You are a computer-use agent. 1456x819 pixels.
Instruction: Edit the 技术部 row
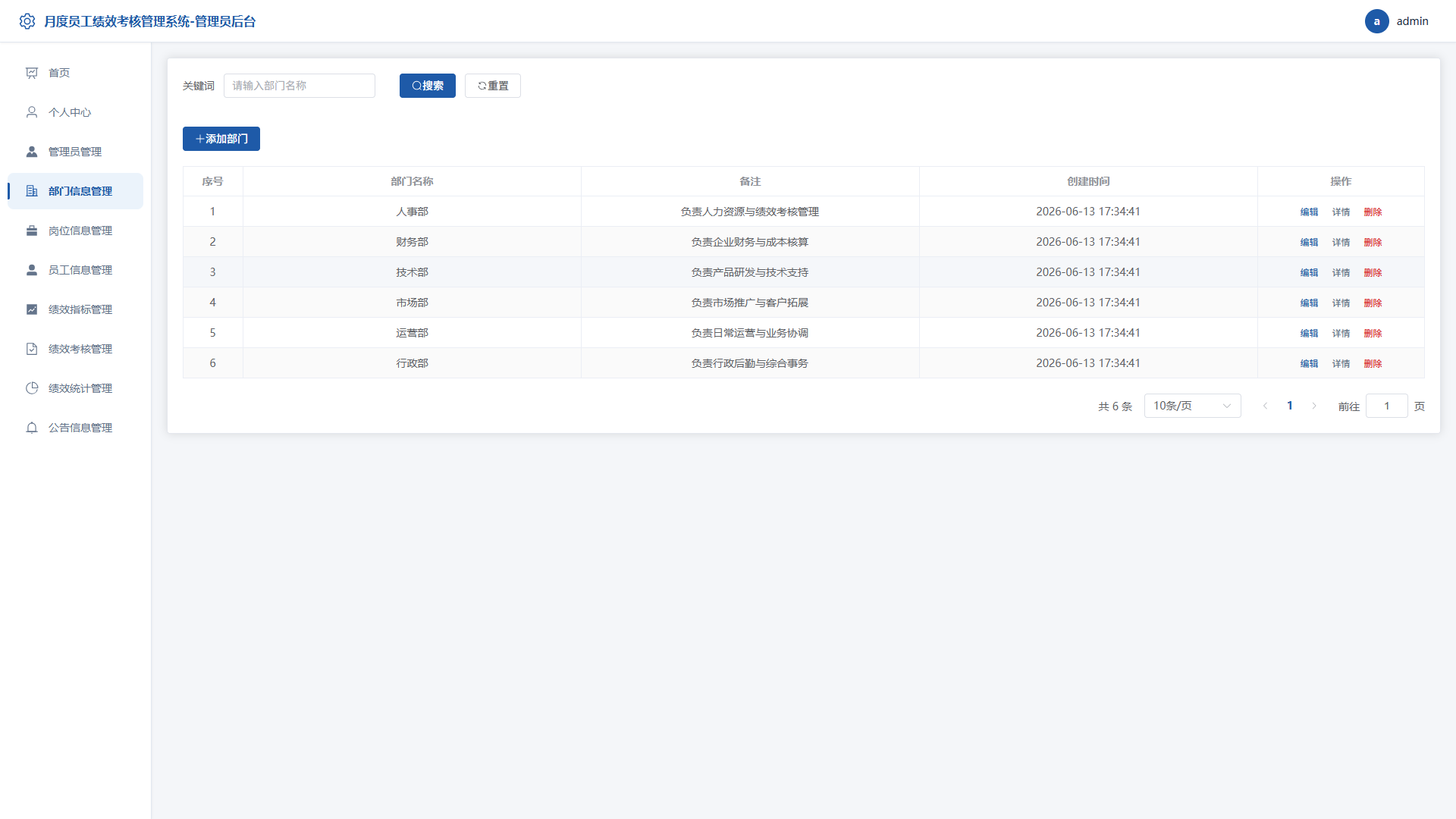click(1309, 273)
